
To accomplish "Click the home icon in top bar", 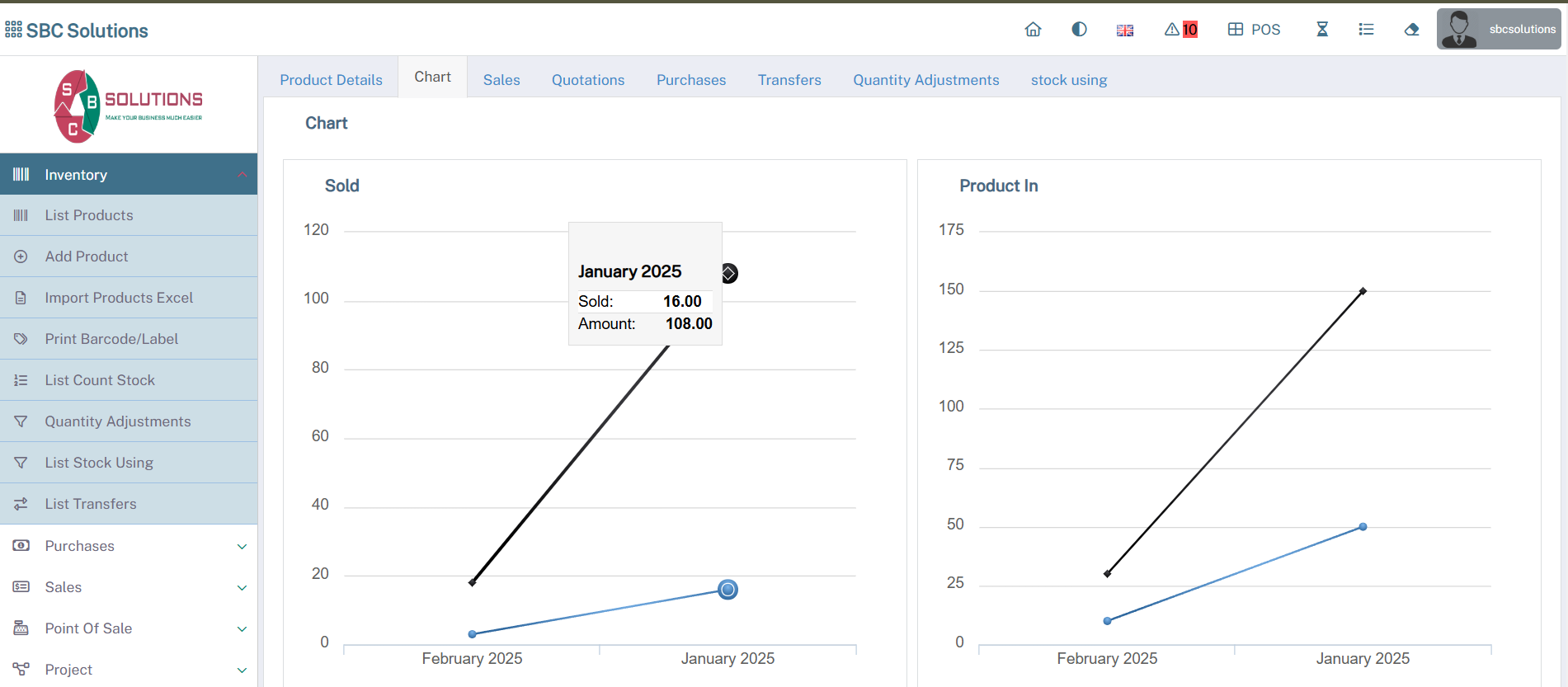I will [x=1033, y=30].
